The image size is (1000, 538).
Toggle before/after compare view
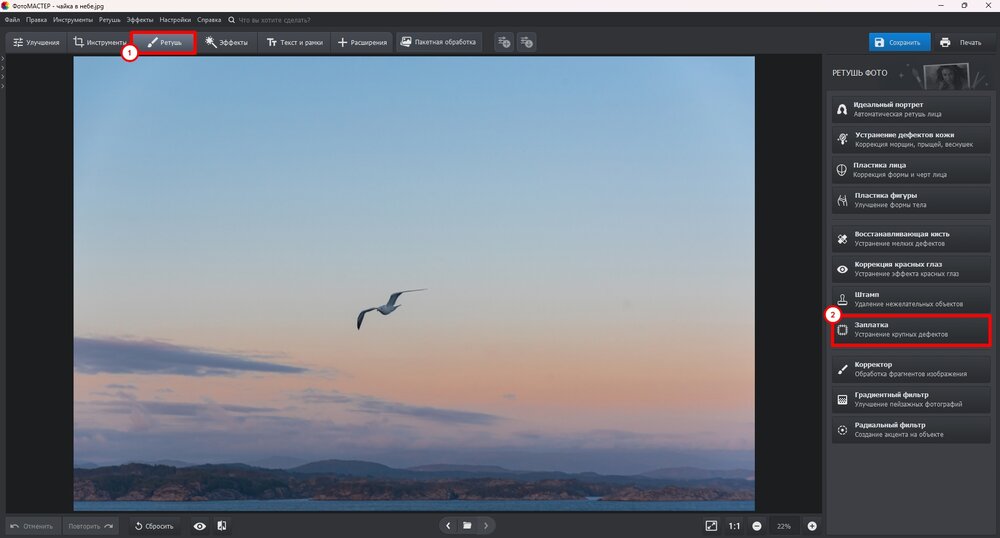coord(221,526)
